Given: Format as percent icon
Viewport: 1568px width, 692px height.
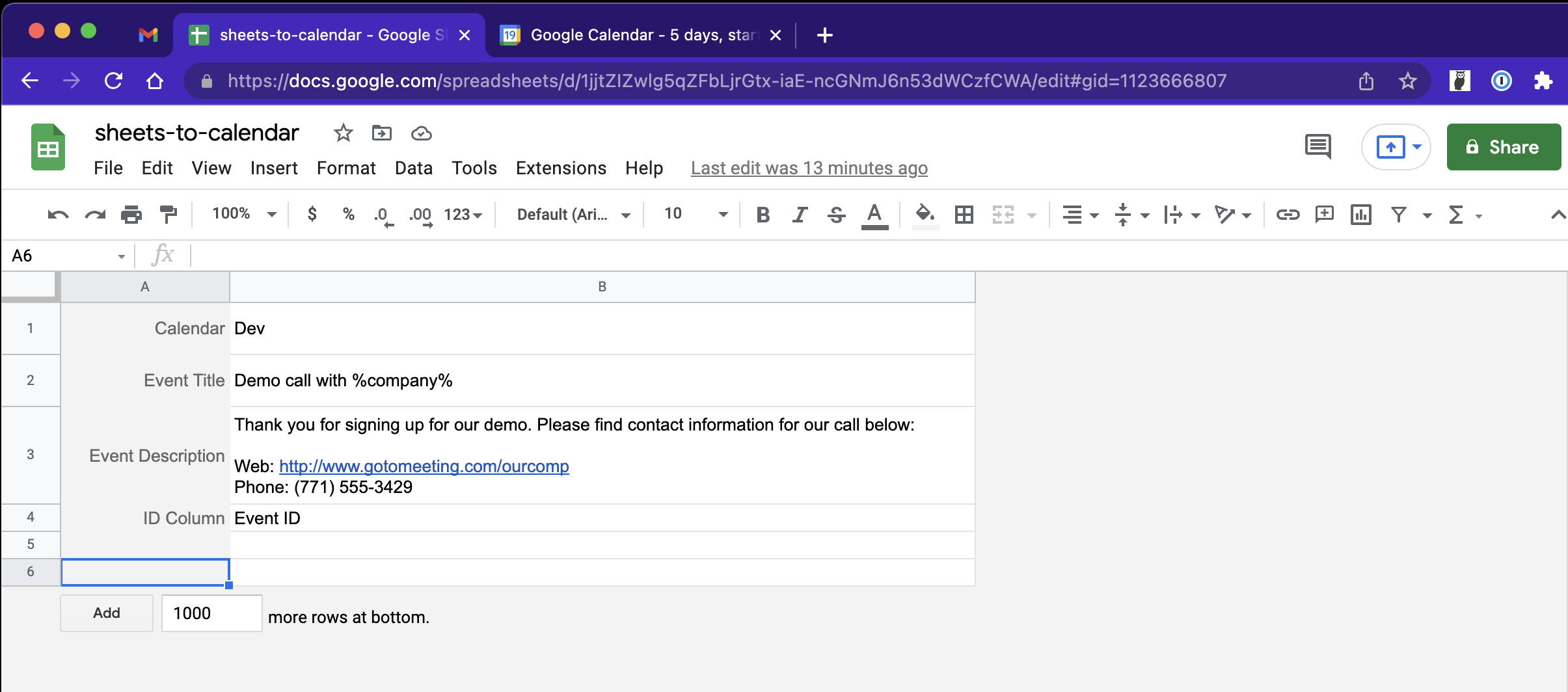Looking at the screenshot, I should (349, 214).
